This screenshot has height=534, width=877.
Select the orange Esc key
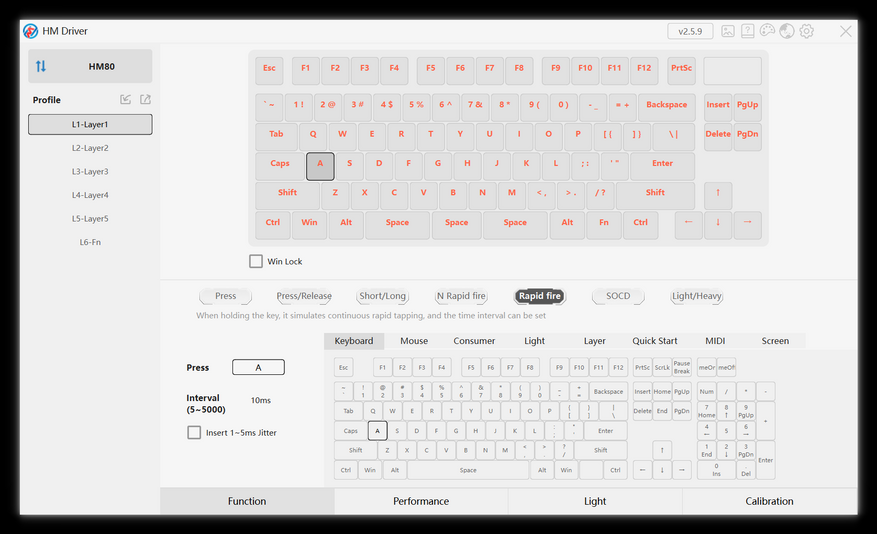(269, 70)
